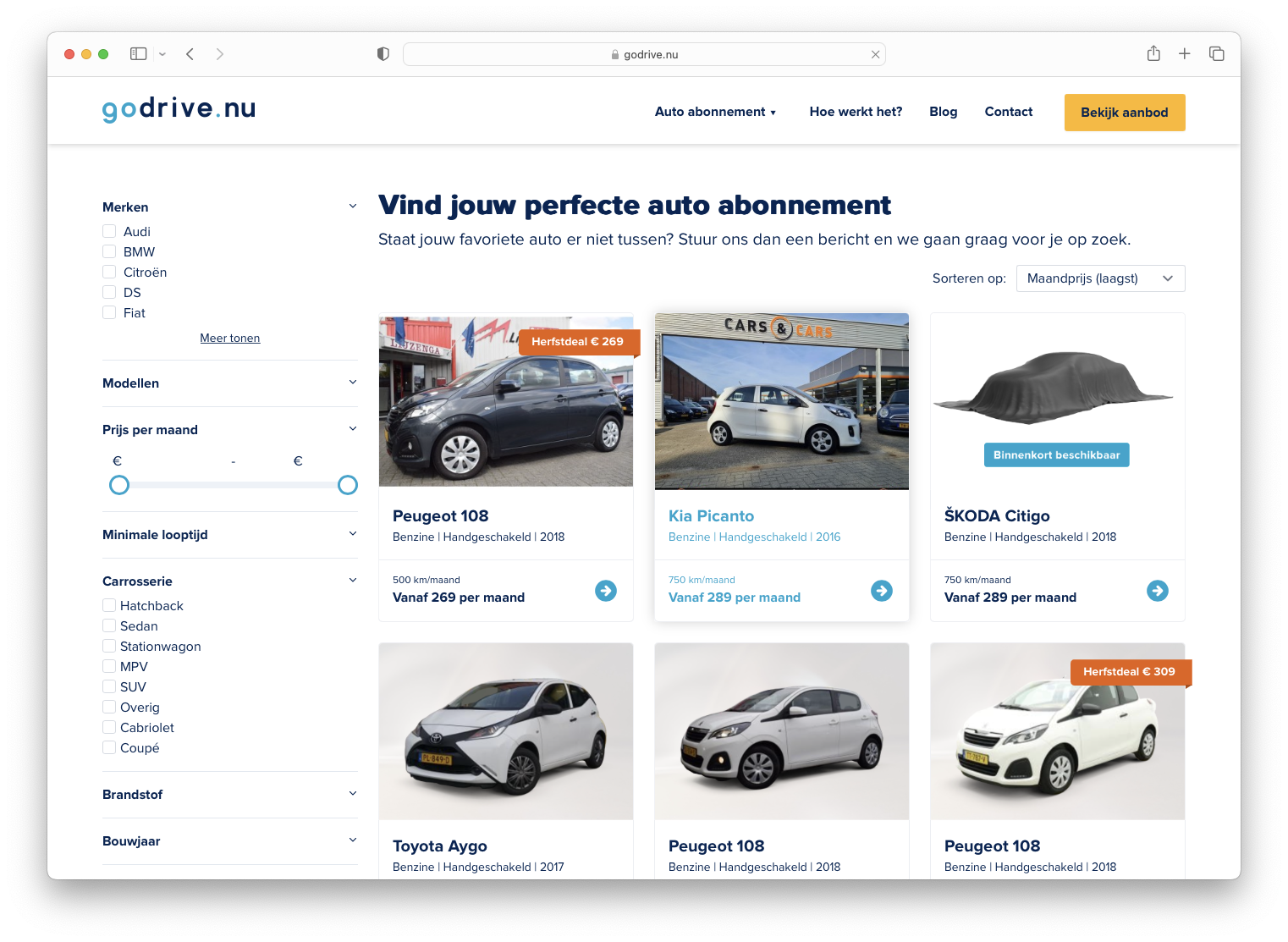Check the Stationwagon checkbox
This screenshot has height=942, width=1288.
[x=109, y=646]
